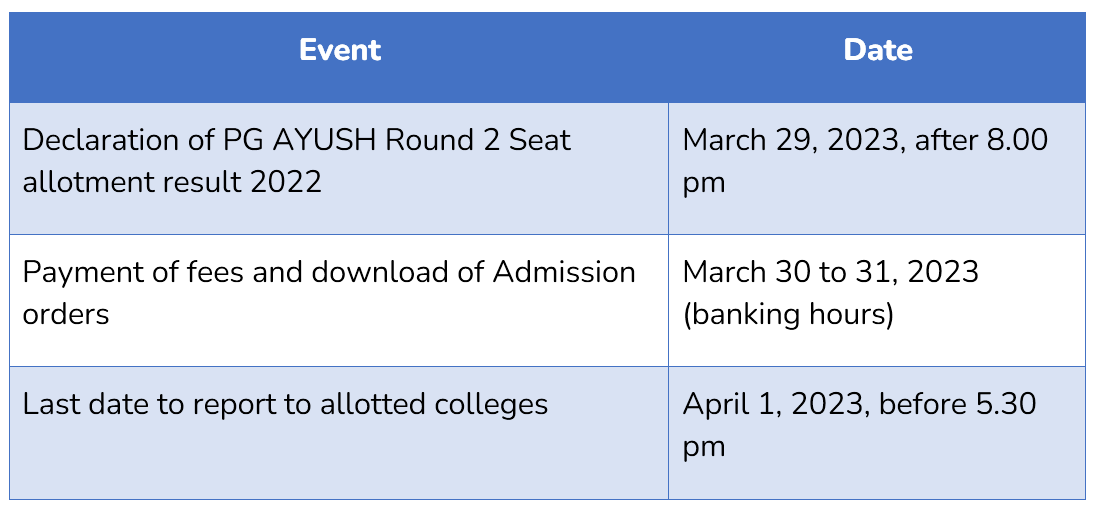Click the April 1, 2023 date cell

click(x=877, y=432)
